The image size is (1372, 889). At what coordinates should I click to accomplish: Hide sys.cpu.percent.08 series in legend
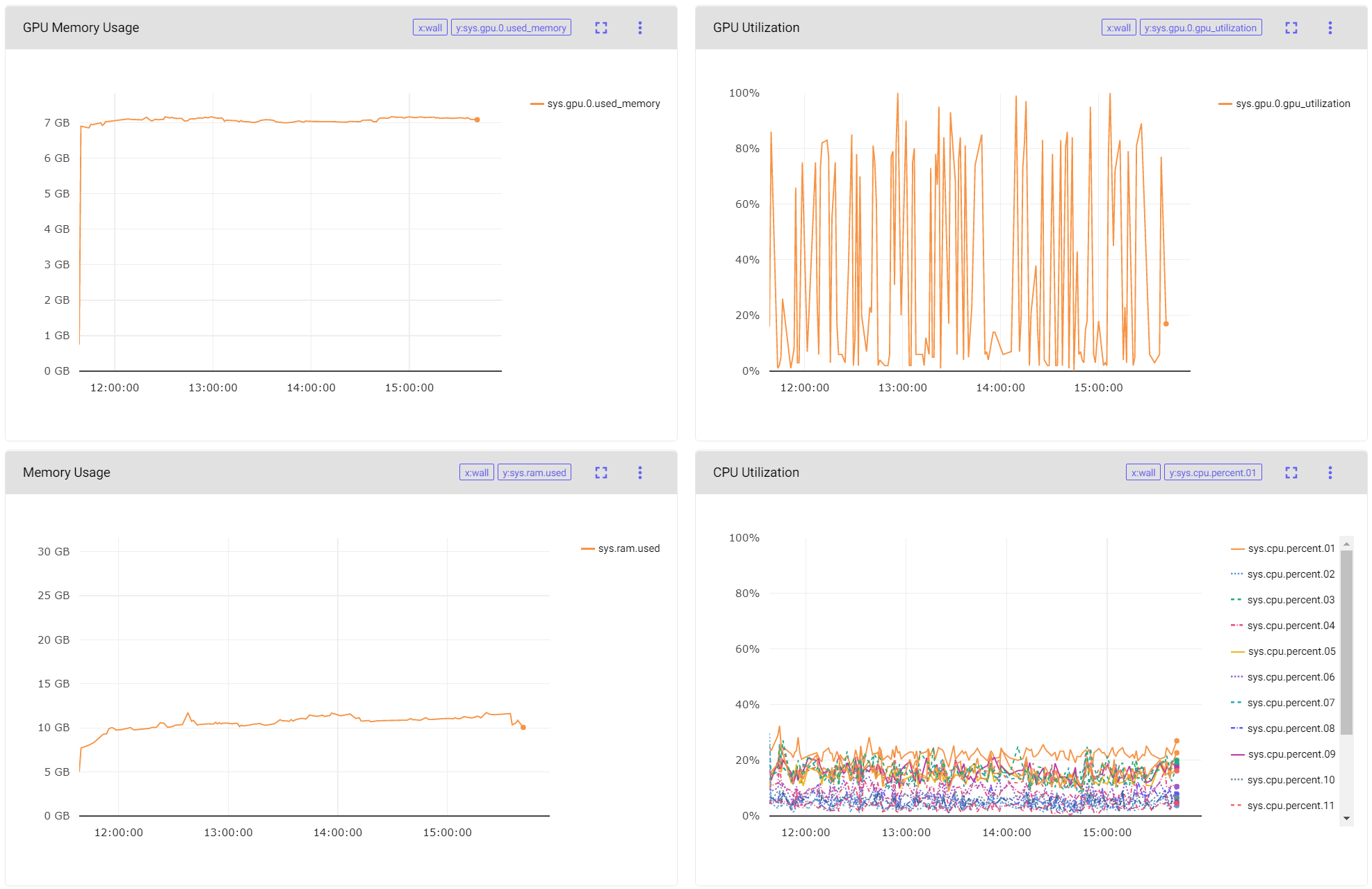[1283, 728]
